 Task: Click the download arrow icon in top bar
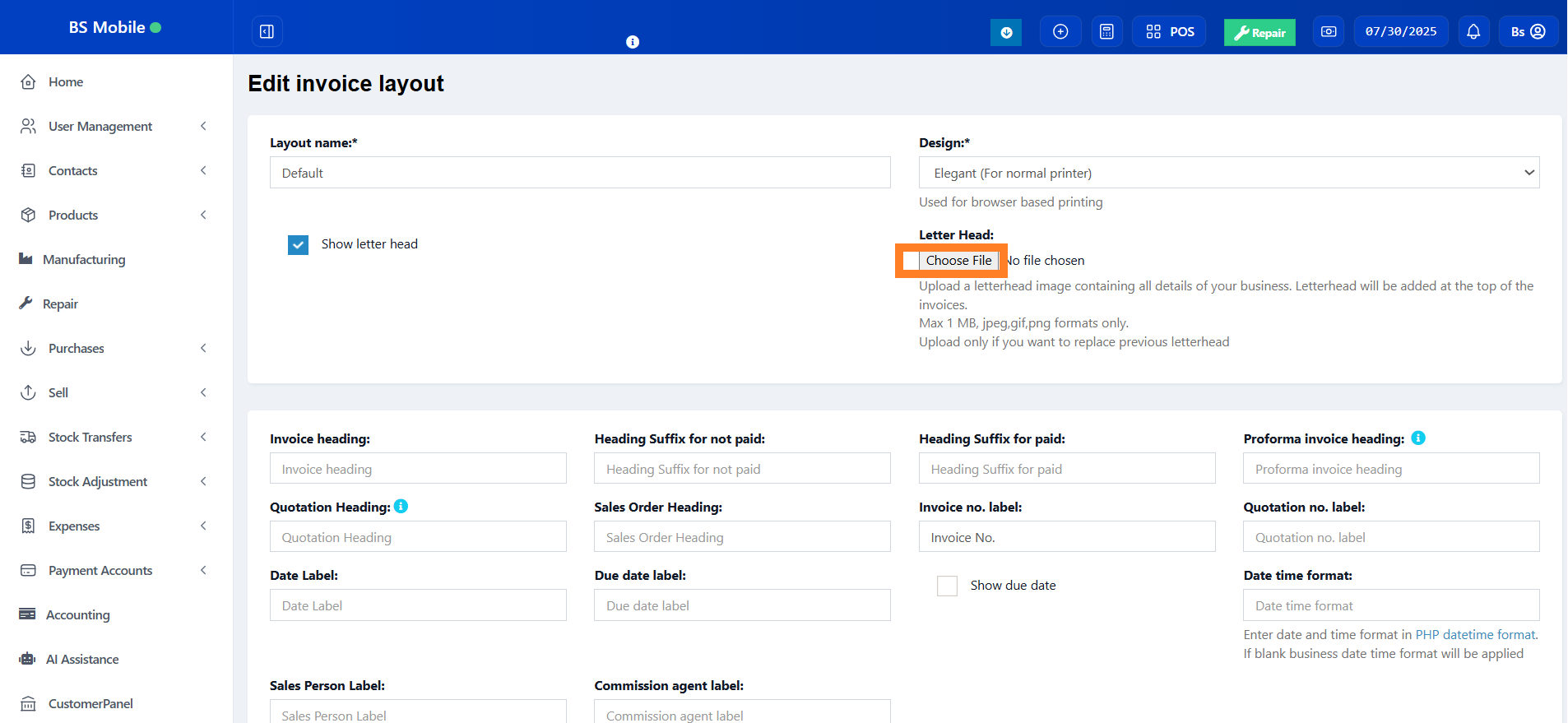pos(1005,32)
